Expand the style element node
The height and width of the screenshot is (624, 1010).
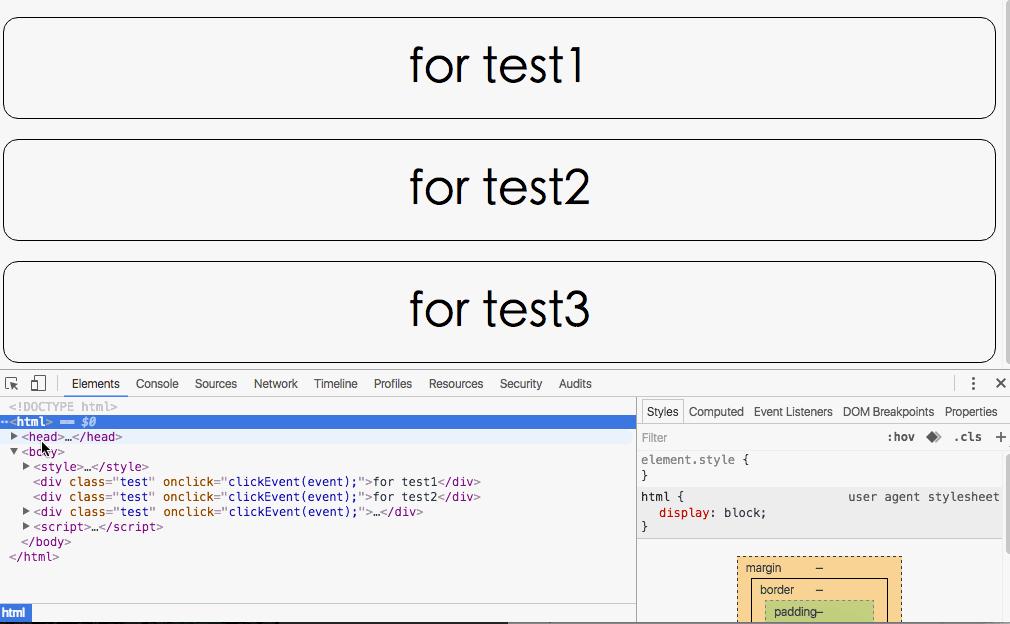coord(26,466)
